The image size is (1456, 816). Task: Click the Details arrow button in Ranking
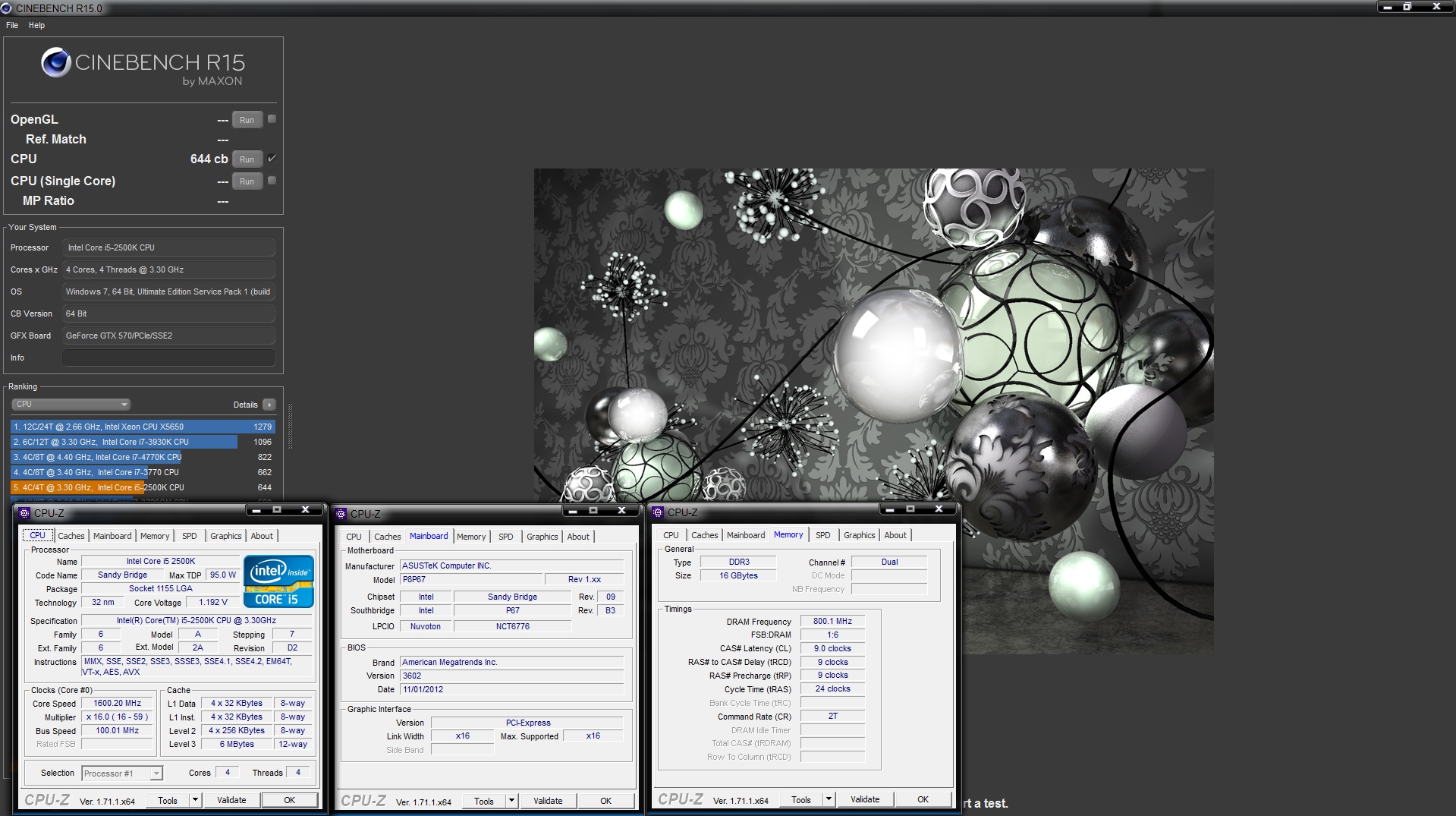269,405
